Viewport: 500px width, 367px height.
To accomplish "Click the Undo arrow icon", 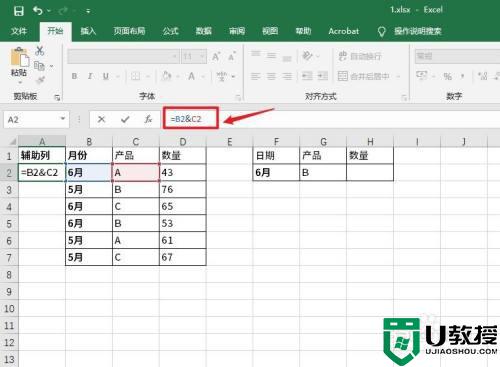I will click(38, 11).
